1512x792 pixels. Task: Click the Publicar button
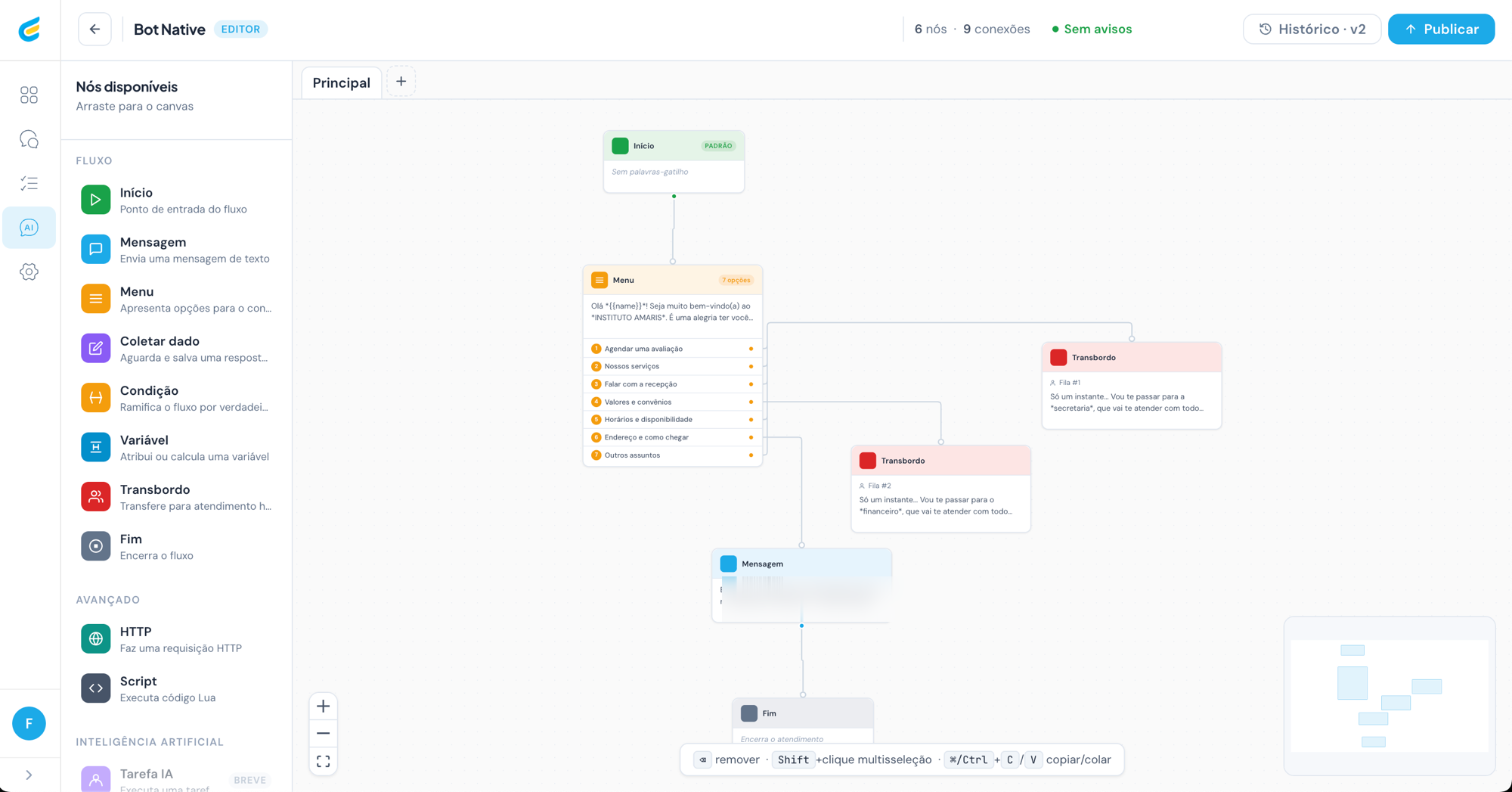[x=1441, y=30]
